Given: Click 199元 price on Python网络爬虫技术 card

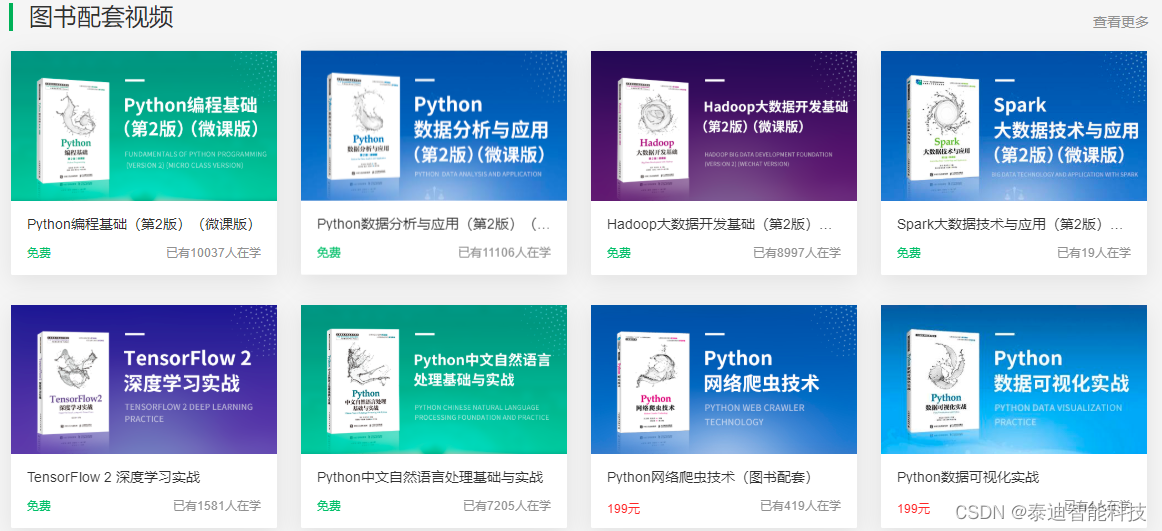Looking at the screenshot, I should point(623,509).
